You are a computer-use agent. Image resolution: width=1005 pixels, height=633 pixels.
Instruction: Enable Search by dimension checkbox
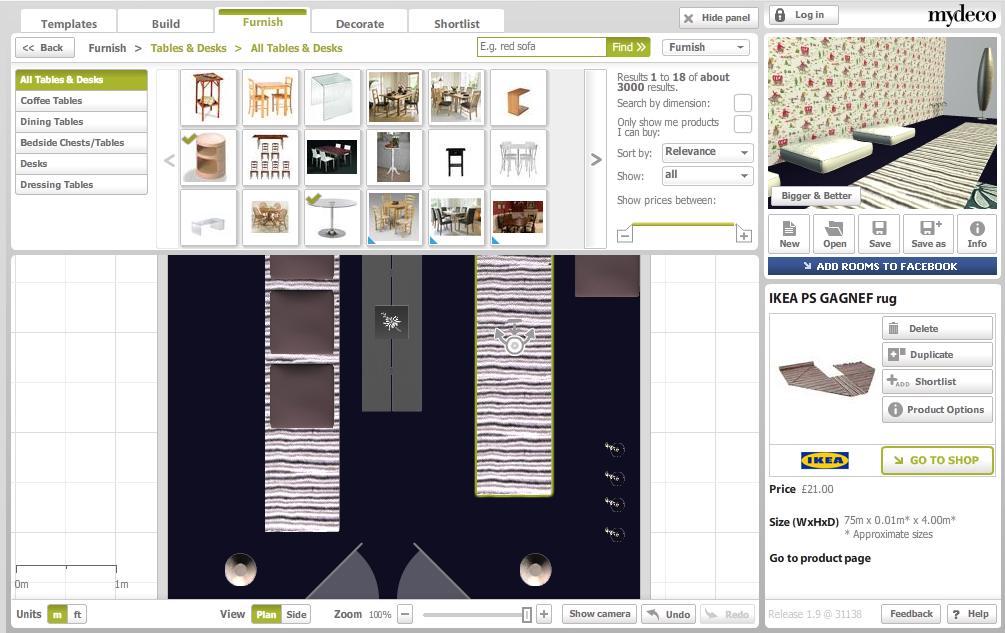[x=742, y=103]
